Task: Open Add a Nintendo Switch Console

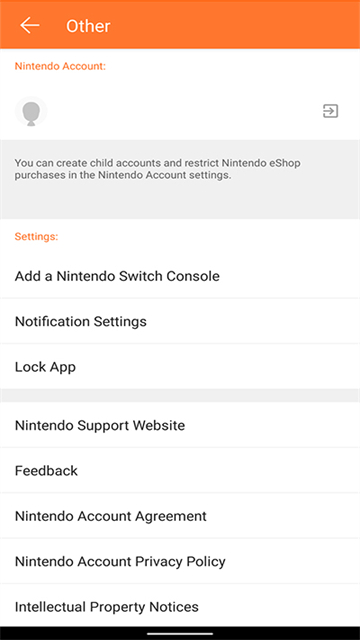Action: 180,276
